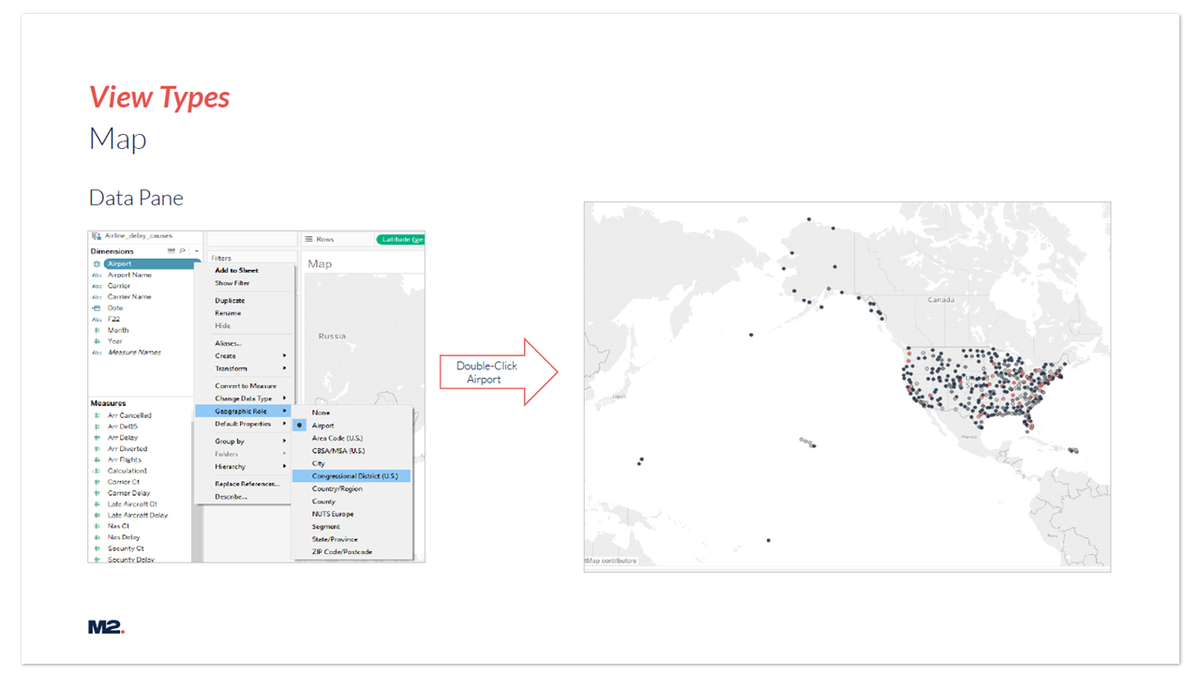
Task: Click the Map contributors attribution link
Action: (611, 561)
